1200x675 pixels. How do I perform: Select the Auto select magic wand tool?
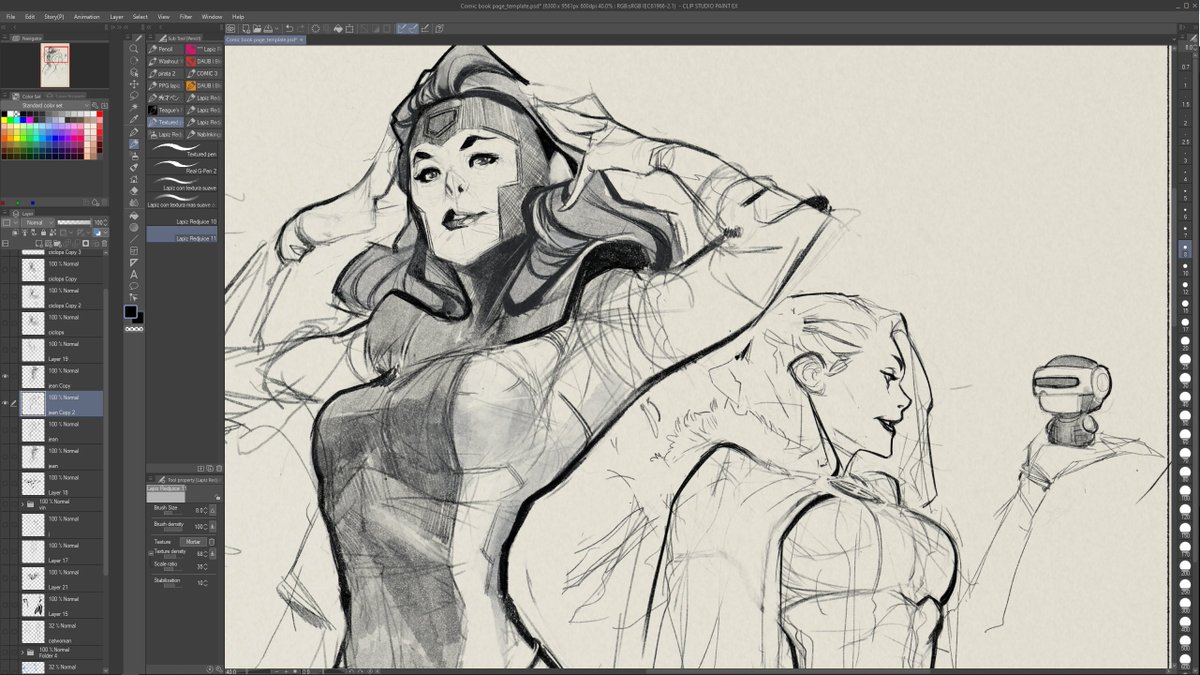tap(134, 106)
